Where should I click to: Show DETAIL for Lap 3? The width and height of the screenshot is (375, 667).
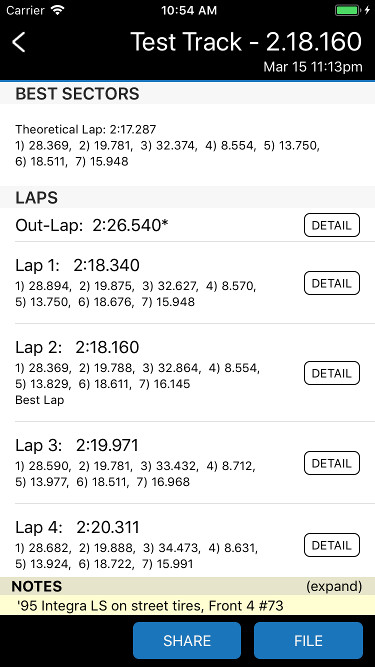[332, 463]
